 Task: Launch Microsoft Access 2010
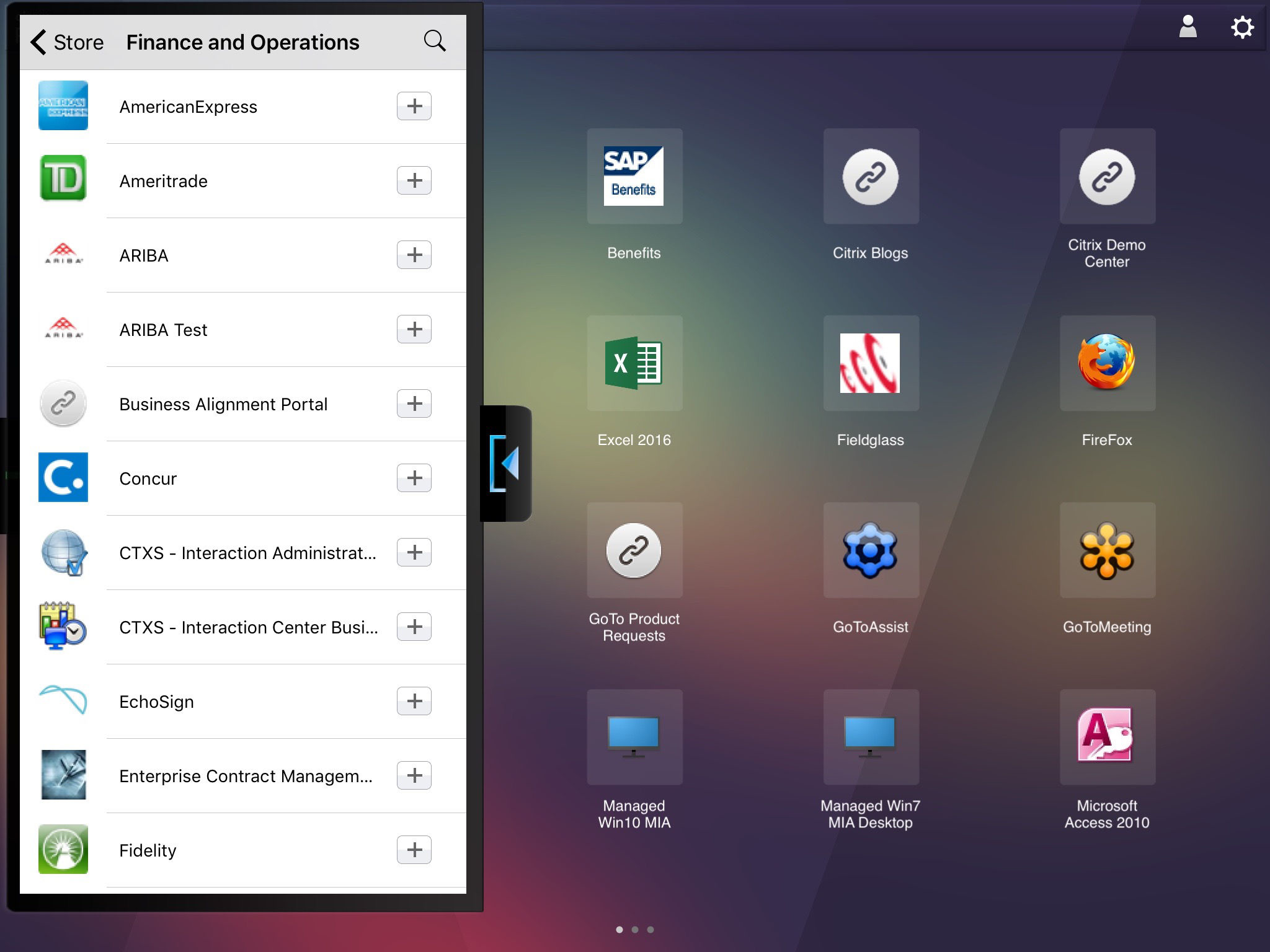[x=1107, y=737]
